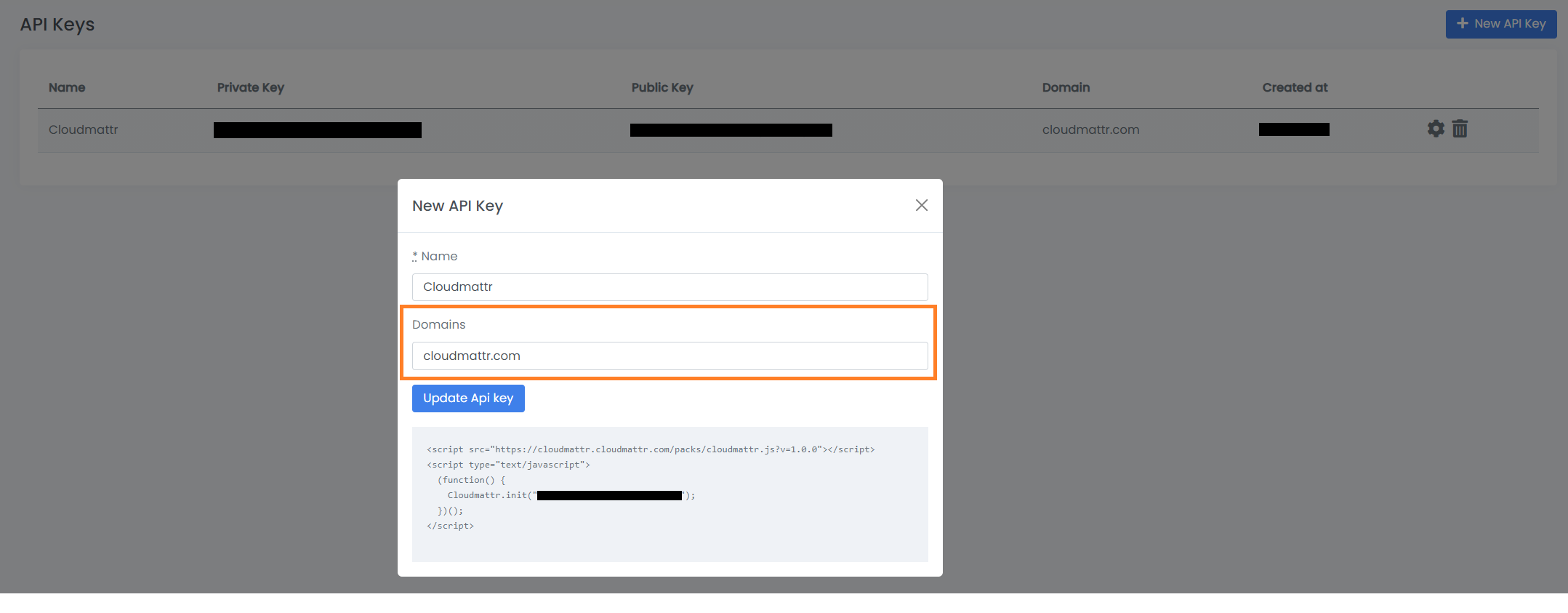The width and height of the screenshot is (1568, 613).
Task: Click the API Keys page heading
Action: click(57, 25)
